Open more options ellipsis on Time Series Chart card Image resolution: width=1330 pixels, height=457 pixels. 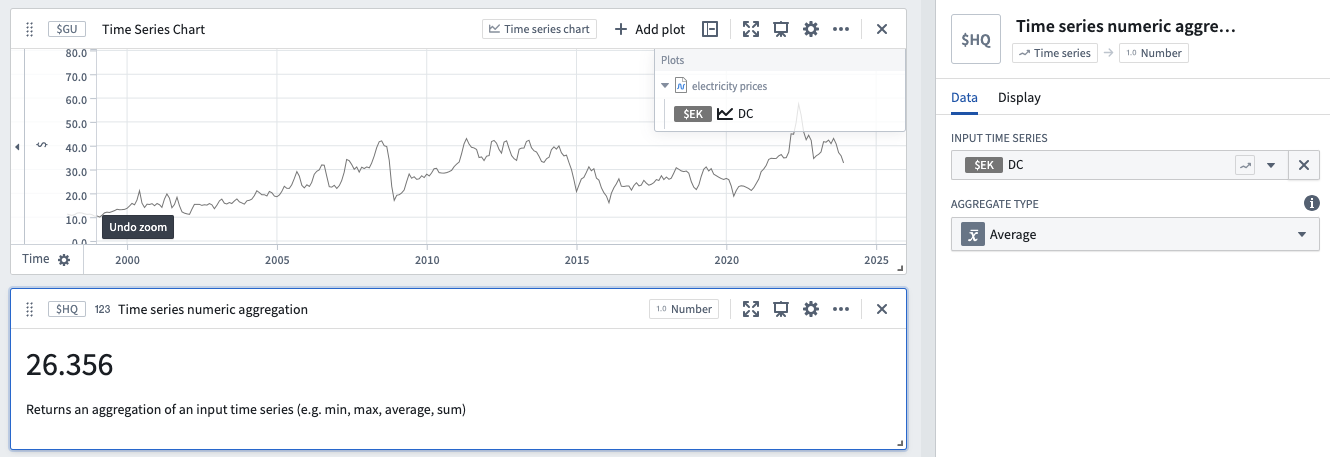841,29
